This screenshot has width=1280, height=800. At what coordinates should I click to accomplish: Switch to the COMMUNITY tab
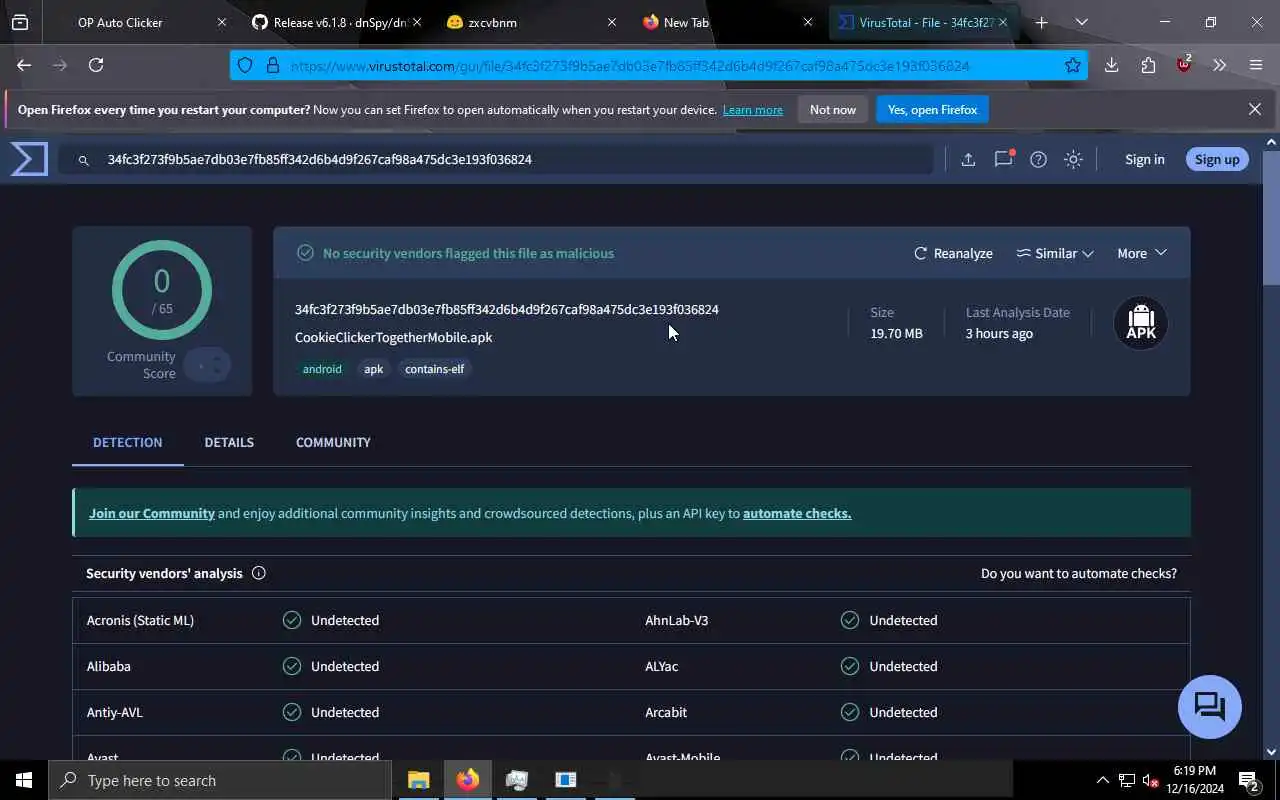[333, 442]
